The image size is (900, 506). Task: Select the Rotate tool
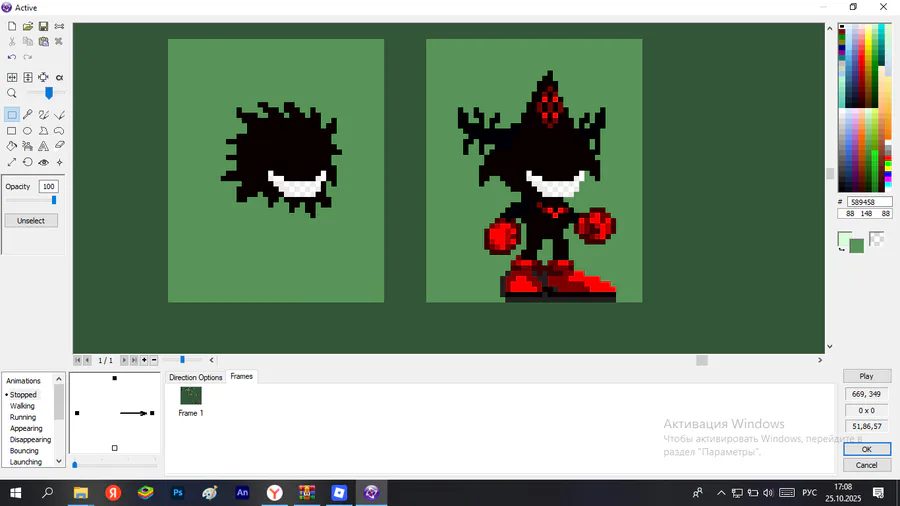28,162
